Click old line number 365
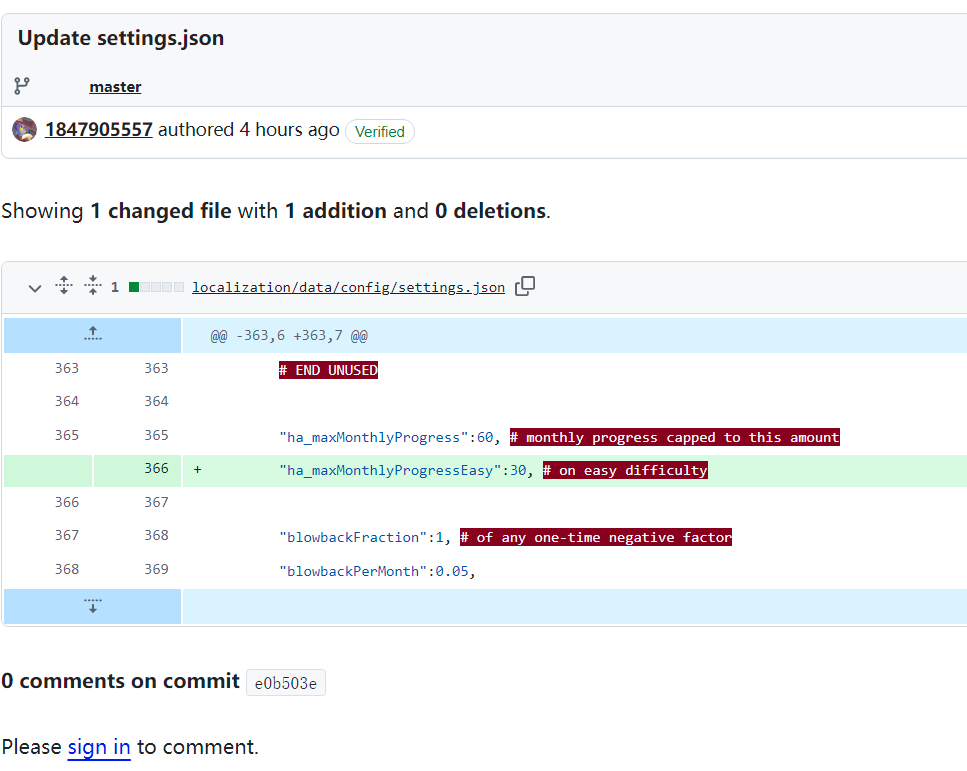 [66, 435]
